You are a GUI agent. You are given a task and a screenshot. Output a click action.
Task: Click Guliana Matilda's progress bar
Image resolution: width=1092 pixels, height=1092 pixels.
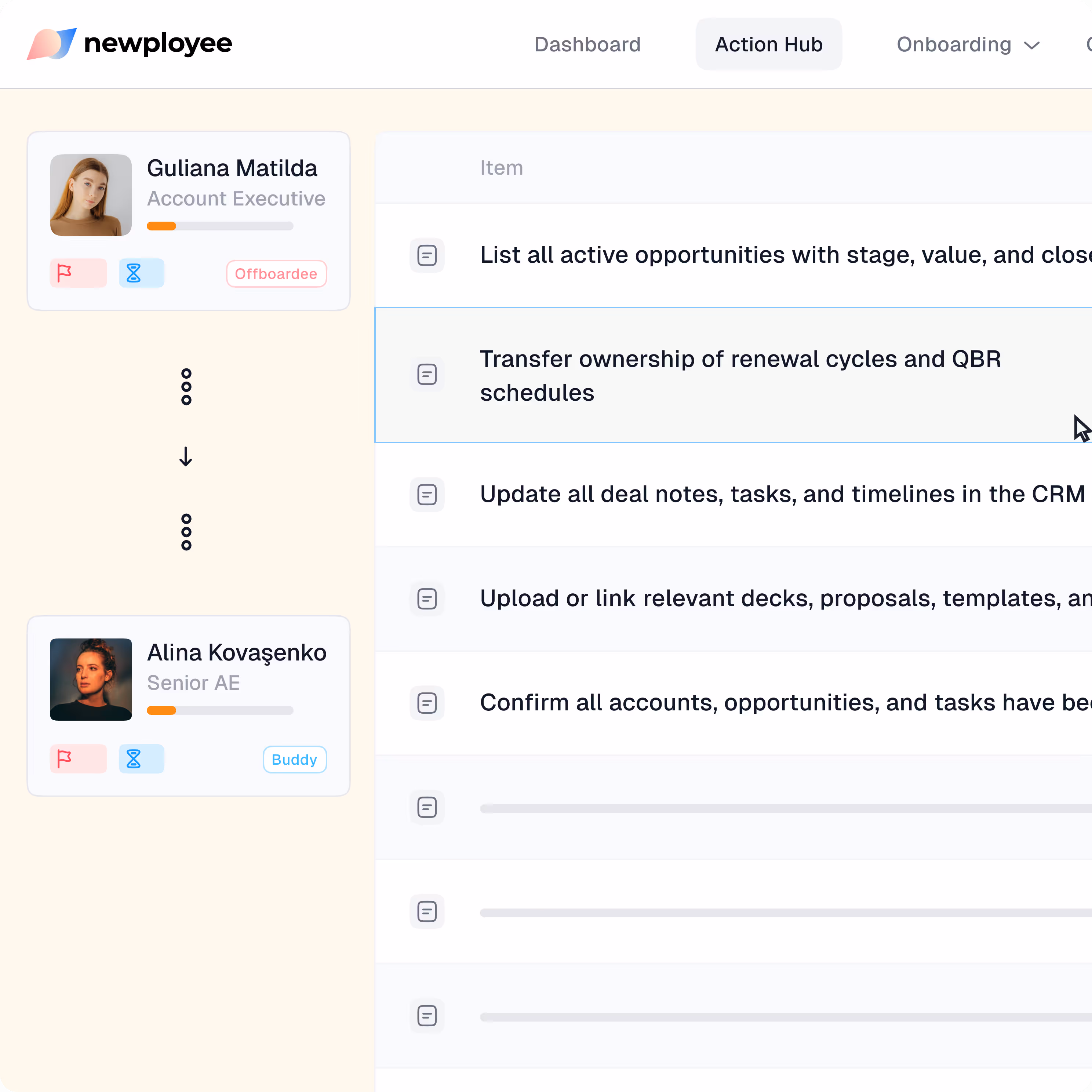[x=220, y=226]
